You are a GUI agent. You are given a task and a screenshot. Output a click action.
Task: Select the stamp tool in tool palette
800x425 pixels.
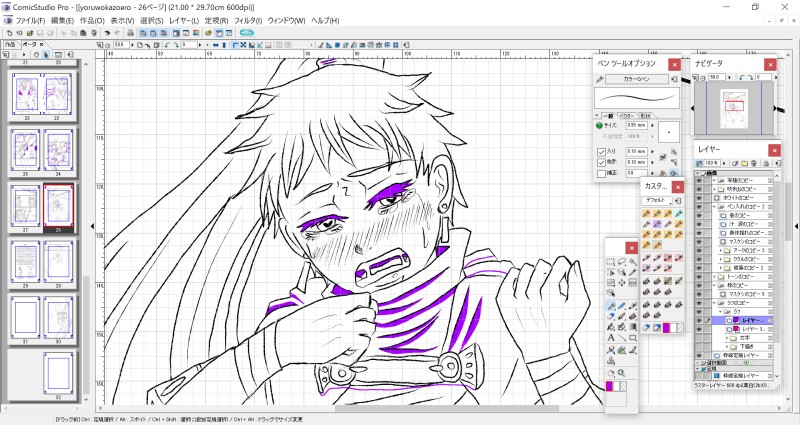point(611,360)
